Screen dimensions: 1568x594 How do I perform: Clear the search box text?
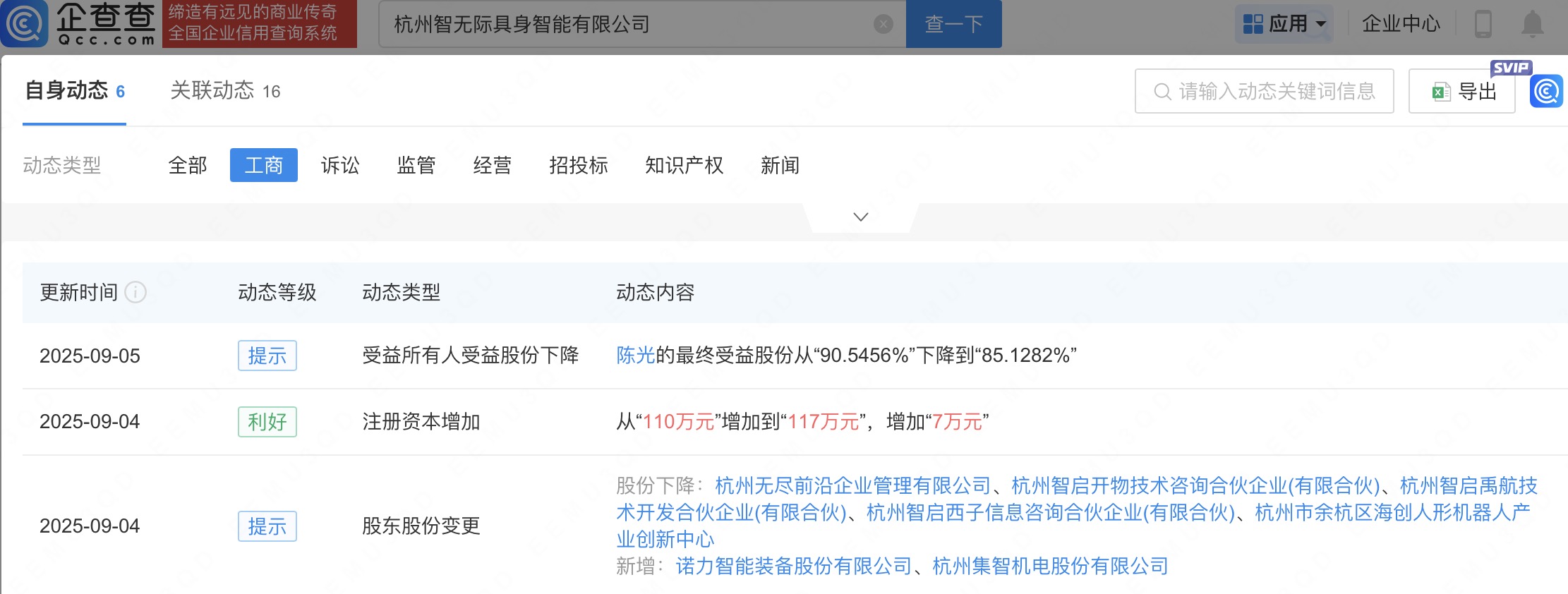883,25
